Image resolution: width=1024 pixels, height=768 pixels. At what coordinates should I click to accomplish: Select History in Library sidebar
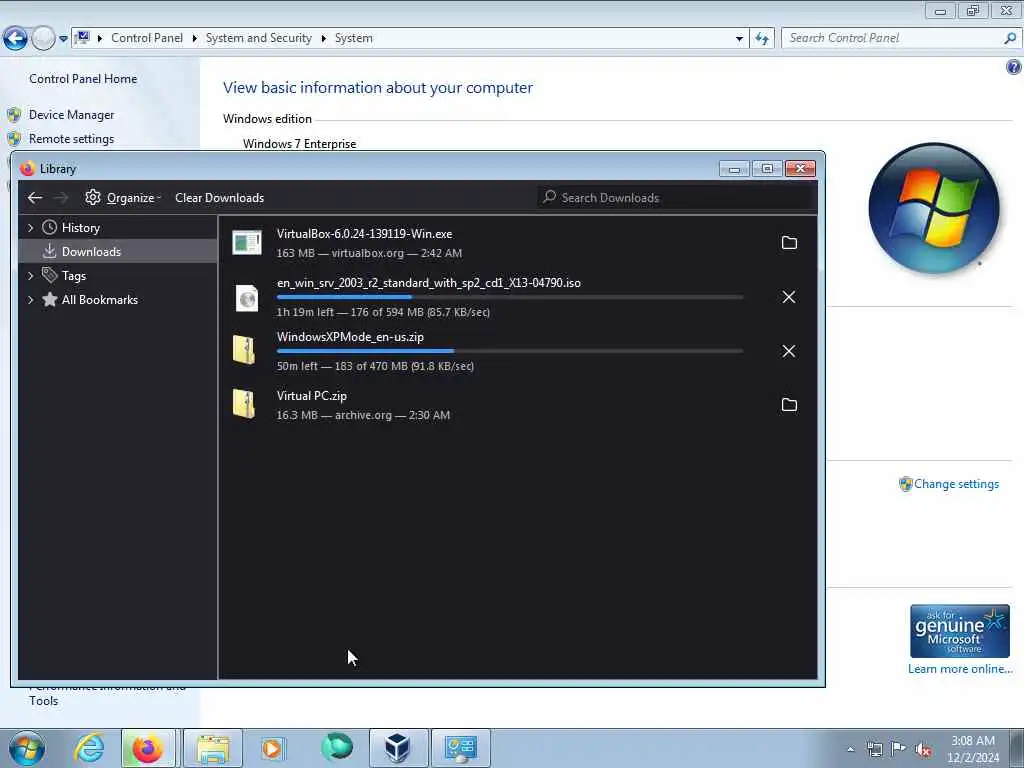(x=80, y=227)
